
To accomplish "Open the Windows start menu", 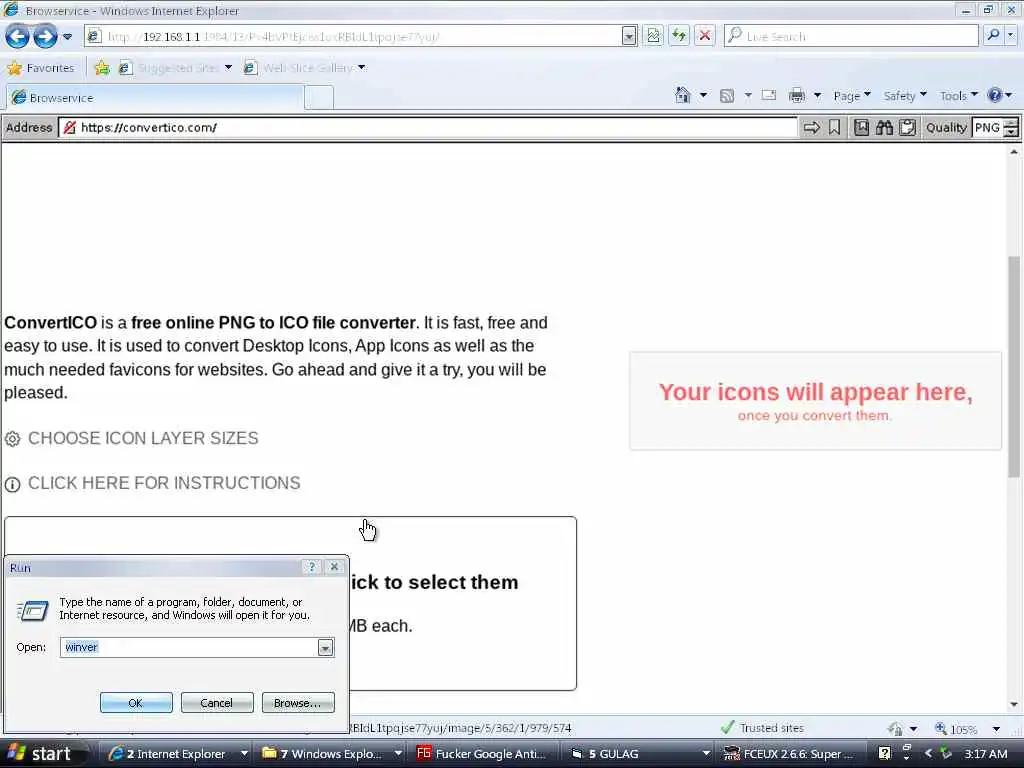I will pos(42,754).
